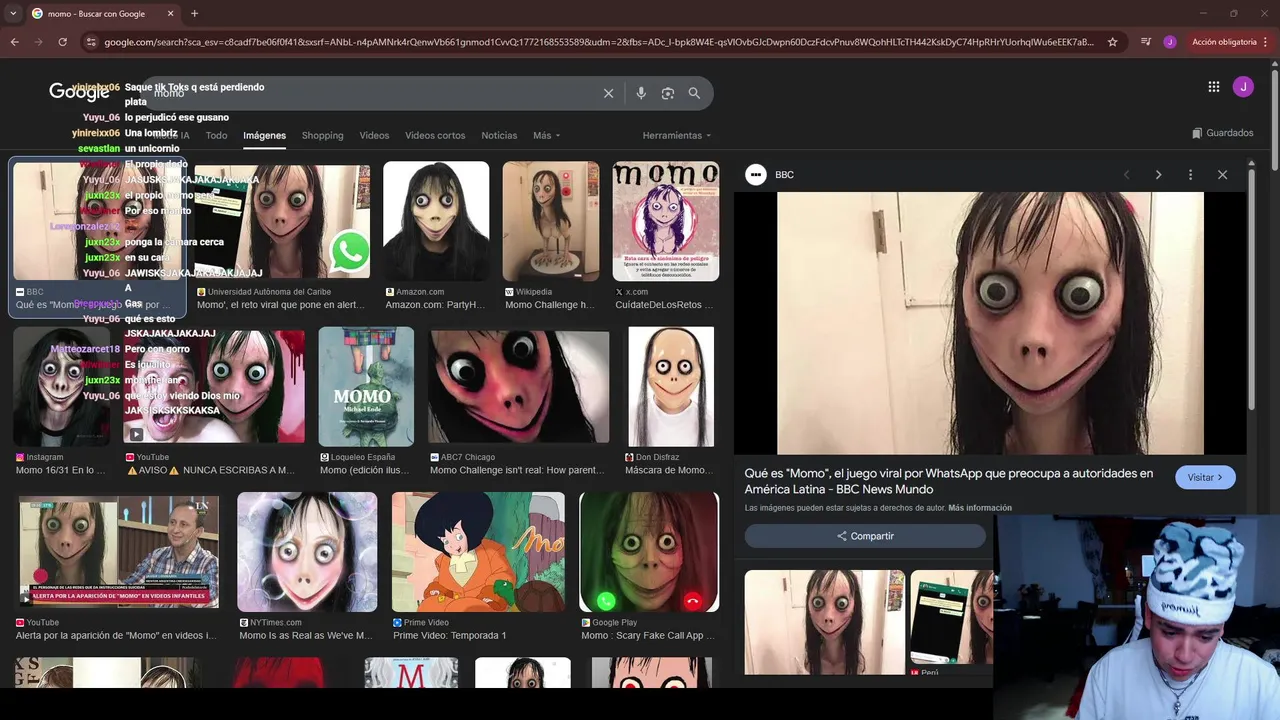Open the Don Disfraz mask thumbnail

[x=671, y=386]
